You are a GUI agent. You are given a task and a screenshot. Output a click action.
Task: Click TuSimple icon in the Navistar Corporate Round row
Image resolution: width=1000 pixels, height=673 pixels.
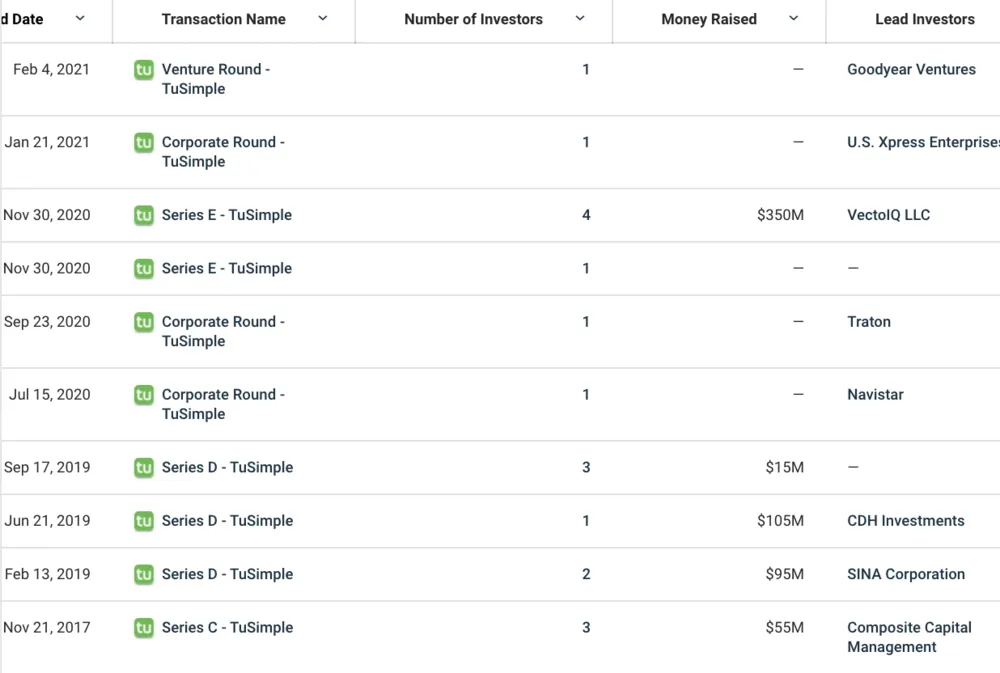click(x=144, y=395)
